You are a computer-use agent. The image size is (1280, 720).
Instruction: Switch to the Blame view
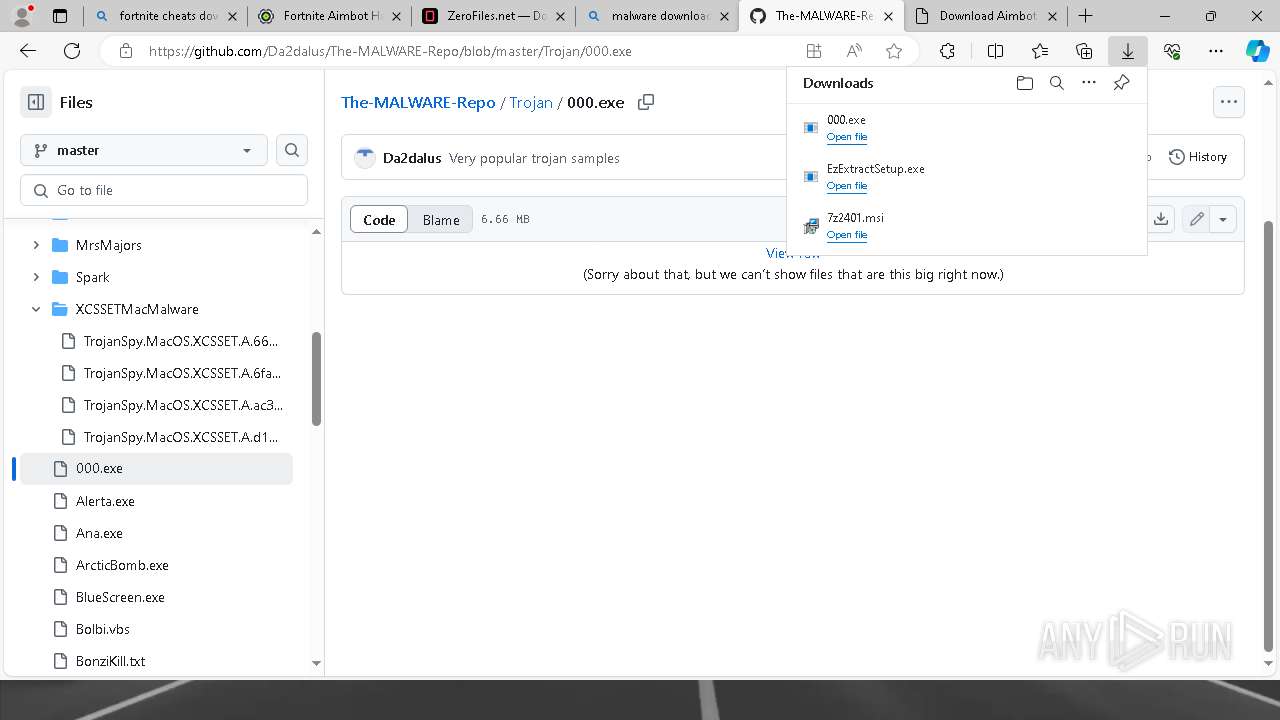[441, 220]
